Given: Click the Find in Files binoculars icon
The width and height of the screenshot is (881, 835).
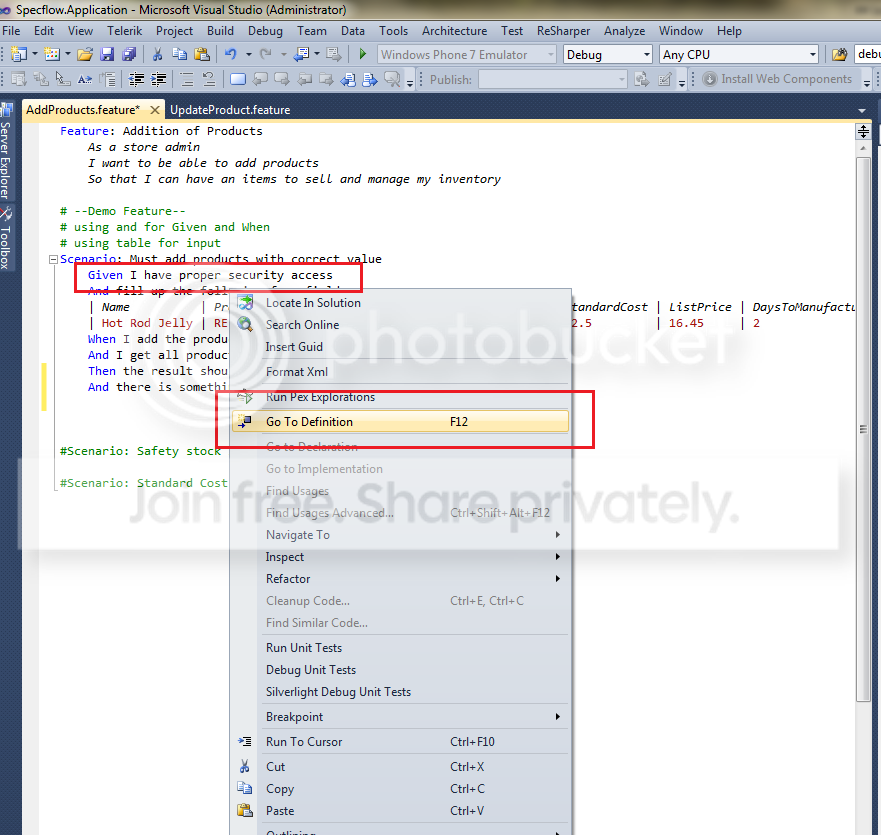Looking at the screenshot, I should pos(839,55).
